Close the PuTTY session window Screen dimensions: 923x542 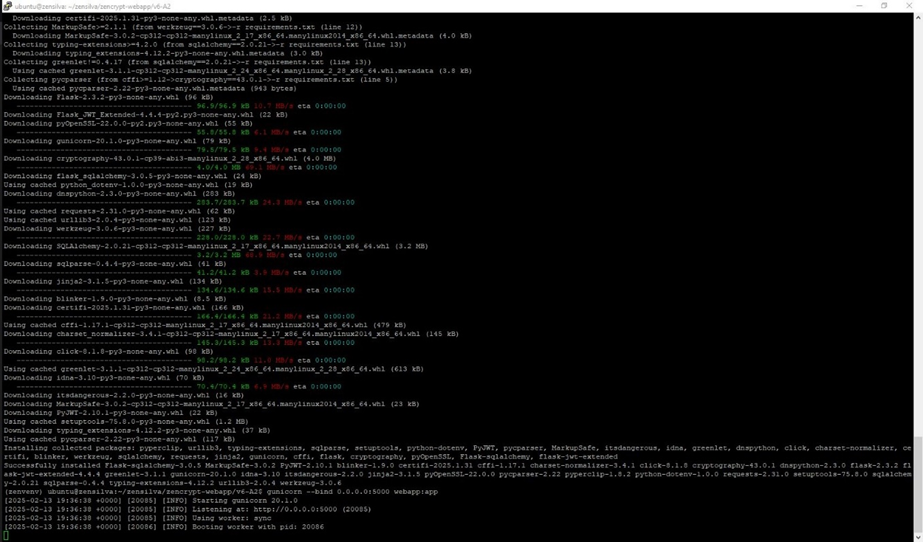(x=911, y=6)
